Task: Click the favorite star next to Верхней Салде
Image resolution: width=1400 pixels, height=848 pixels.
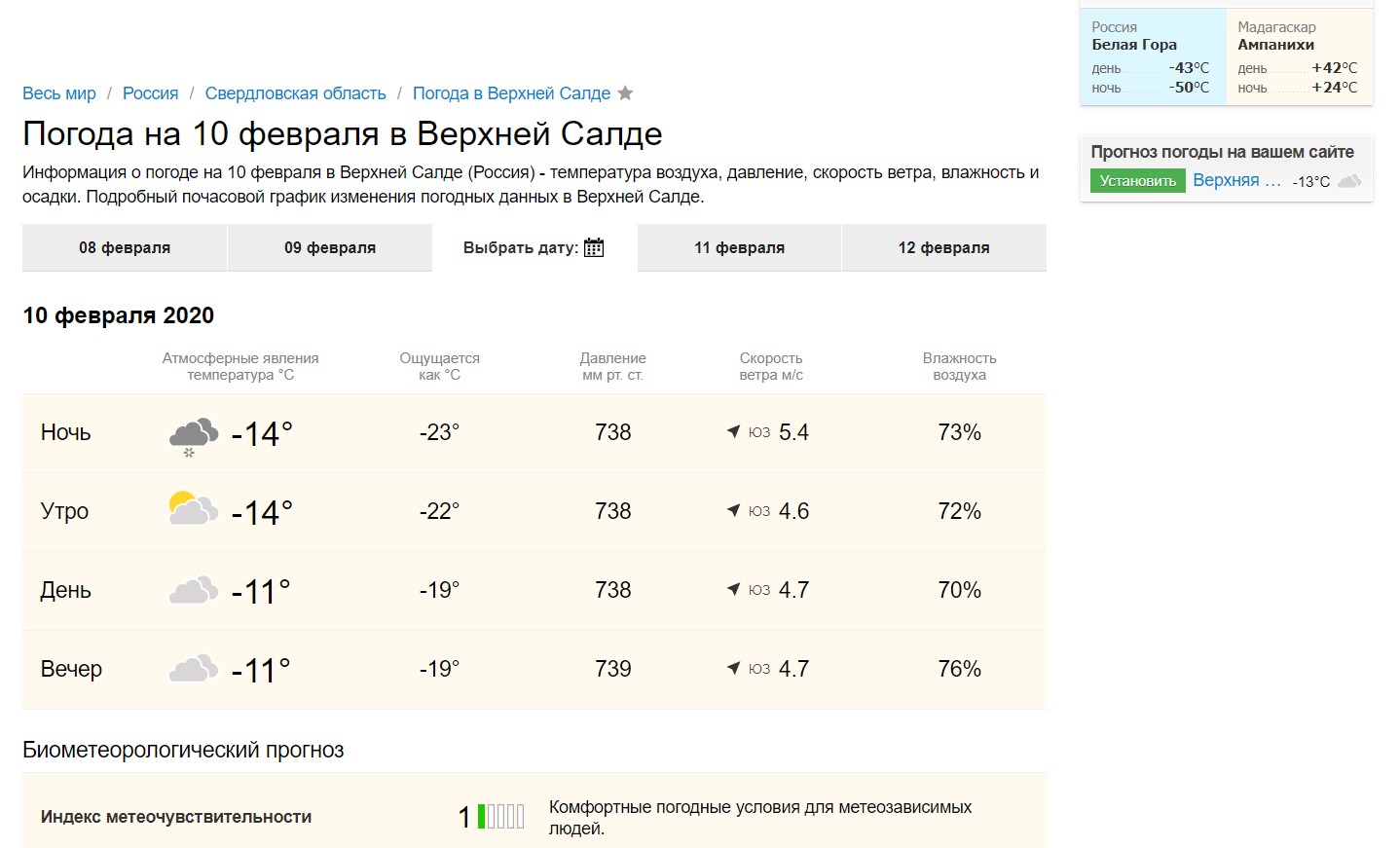Action: point(625,93)
